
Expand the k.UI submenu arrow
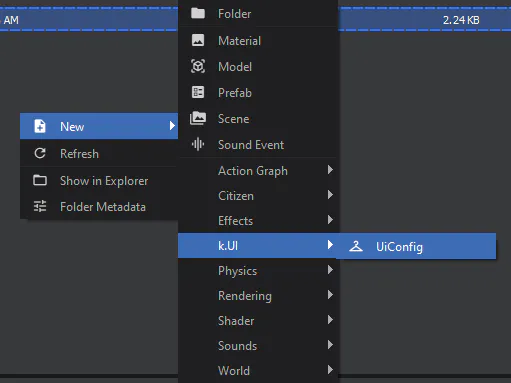330,245
